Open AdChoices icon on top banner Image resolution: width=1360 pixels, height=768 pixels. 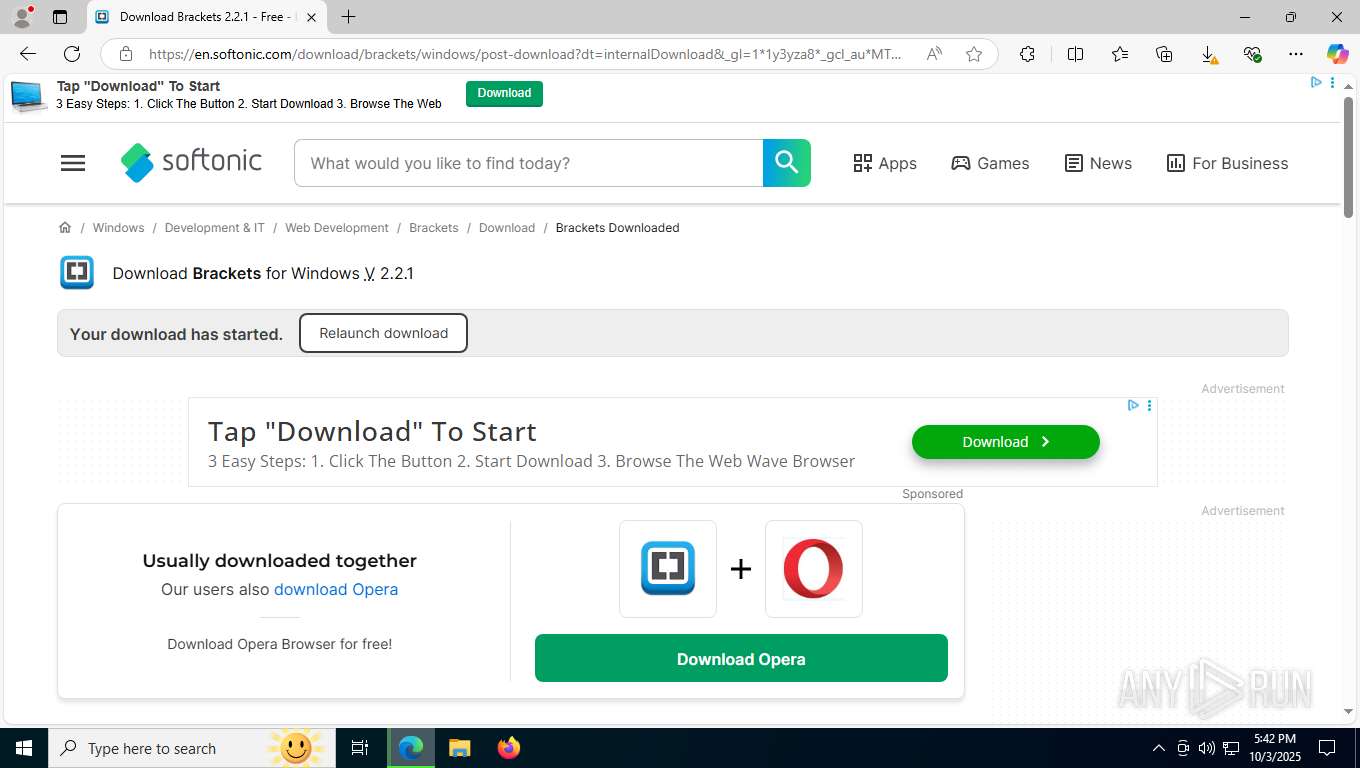point(1316,82)
